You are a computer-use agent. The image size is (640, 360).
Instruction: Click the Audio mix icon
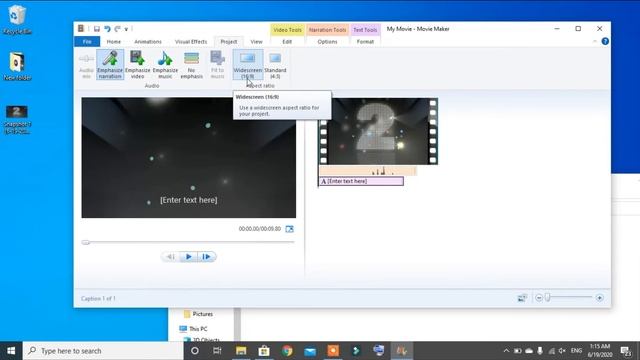tap(86, 64)
